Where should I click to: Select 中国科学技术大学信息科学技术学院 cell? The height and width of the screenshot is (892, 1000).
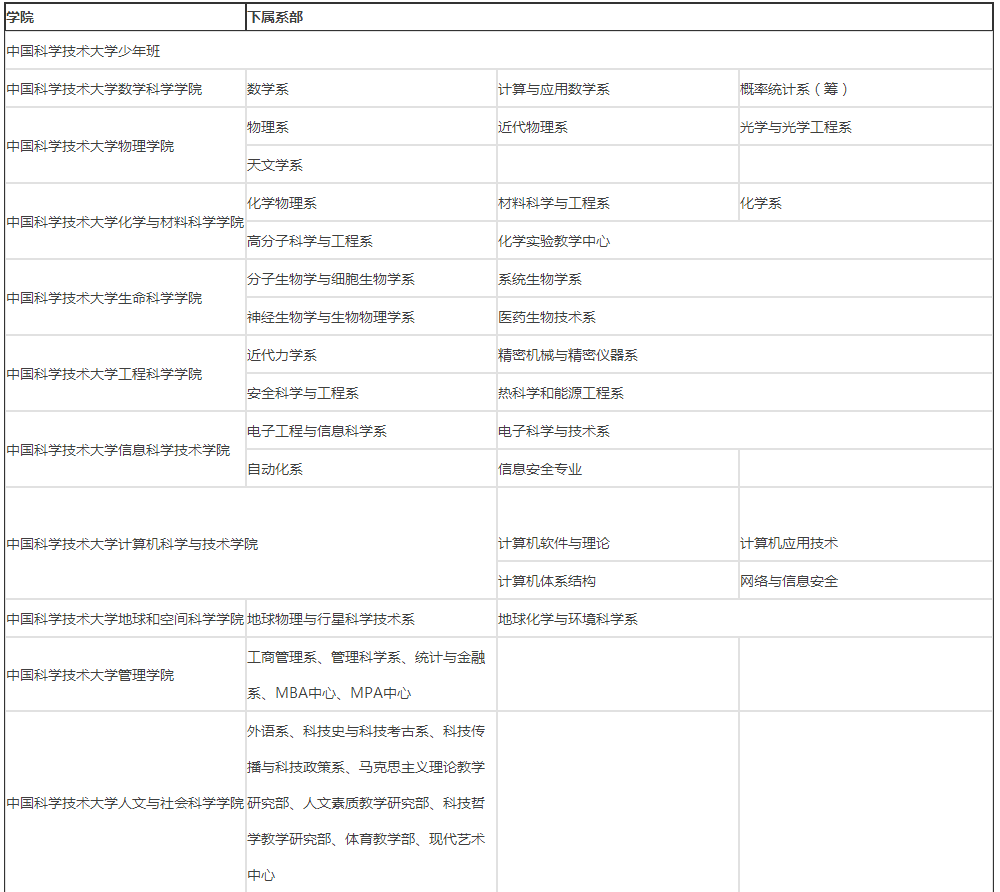click(125, 450)
